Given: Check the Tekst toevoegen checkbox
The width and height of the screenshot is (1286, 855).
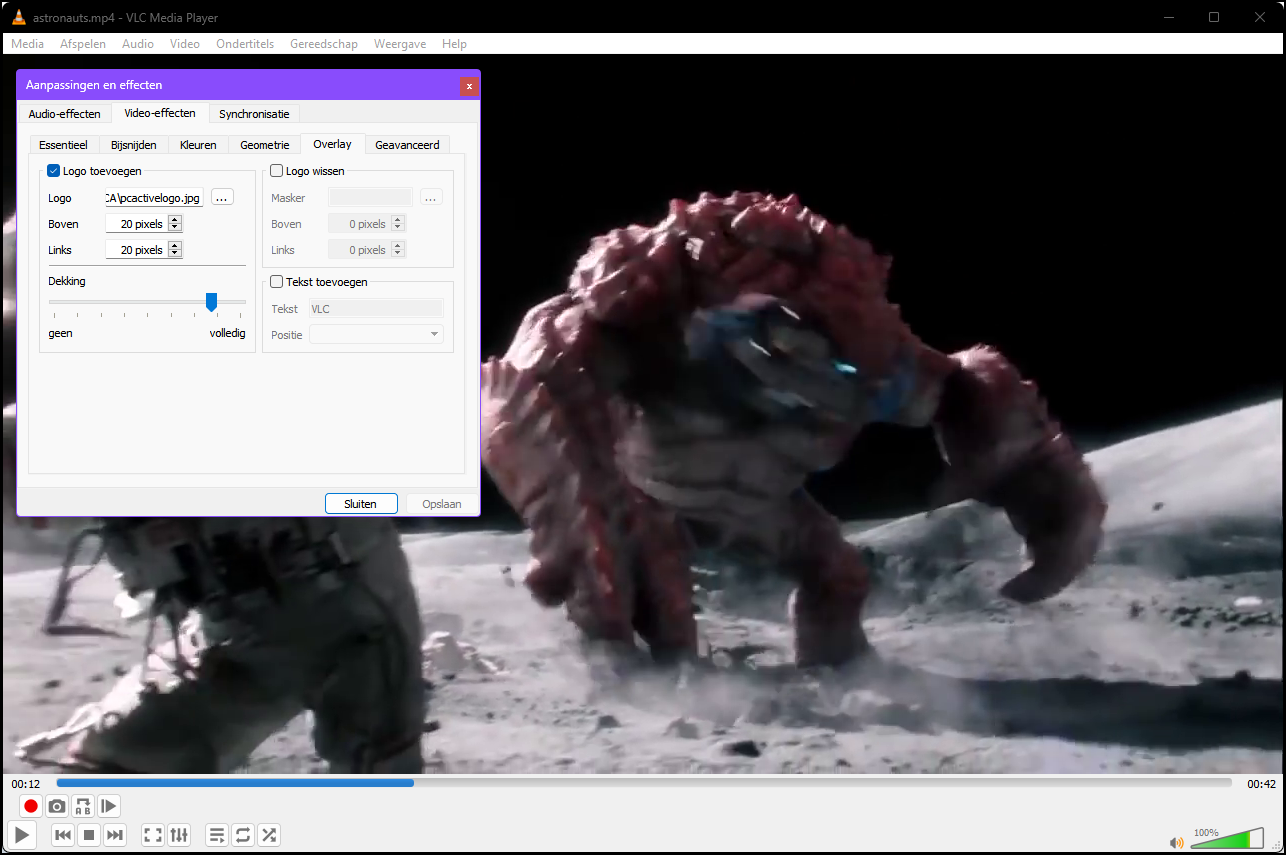Looking at the screenshot, I should (277, 282).
